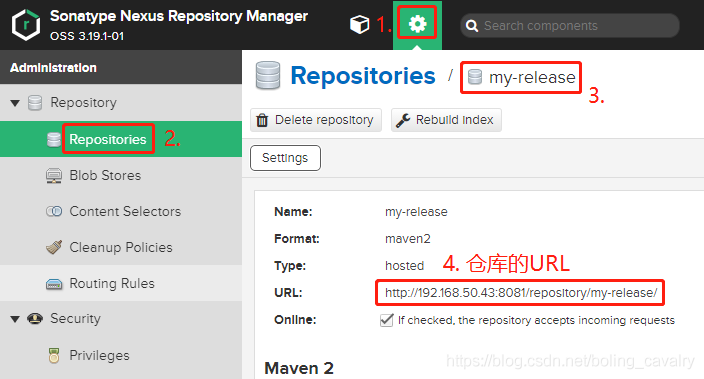Click the Security section icon
The width and height of the screenshot is (704, 379).
pos(35,318)
